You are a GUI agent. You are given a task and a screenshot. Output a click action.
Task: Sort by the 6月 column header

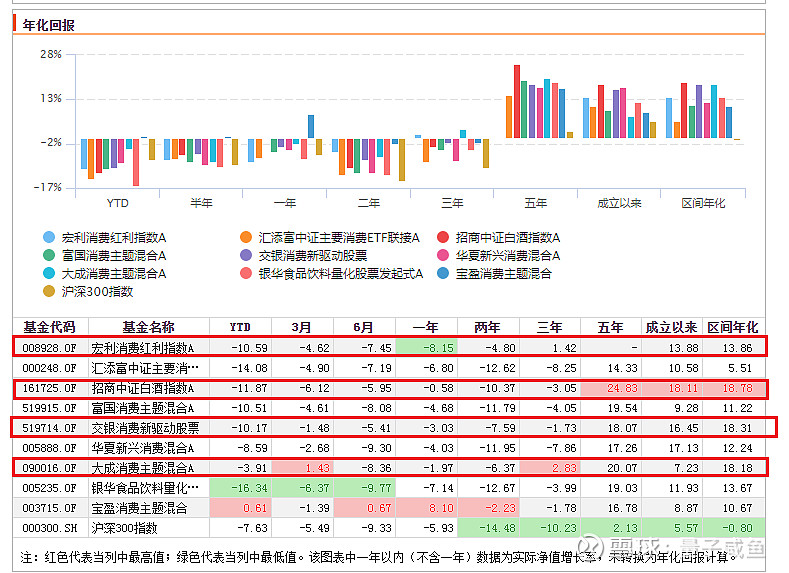pyautogui.click(x=364, y=328)
